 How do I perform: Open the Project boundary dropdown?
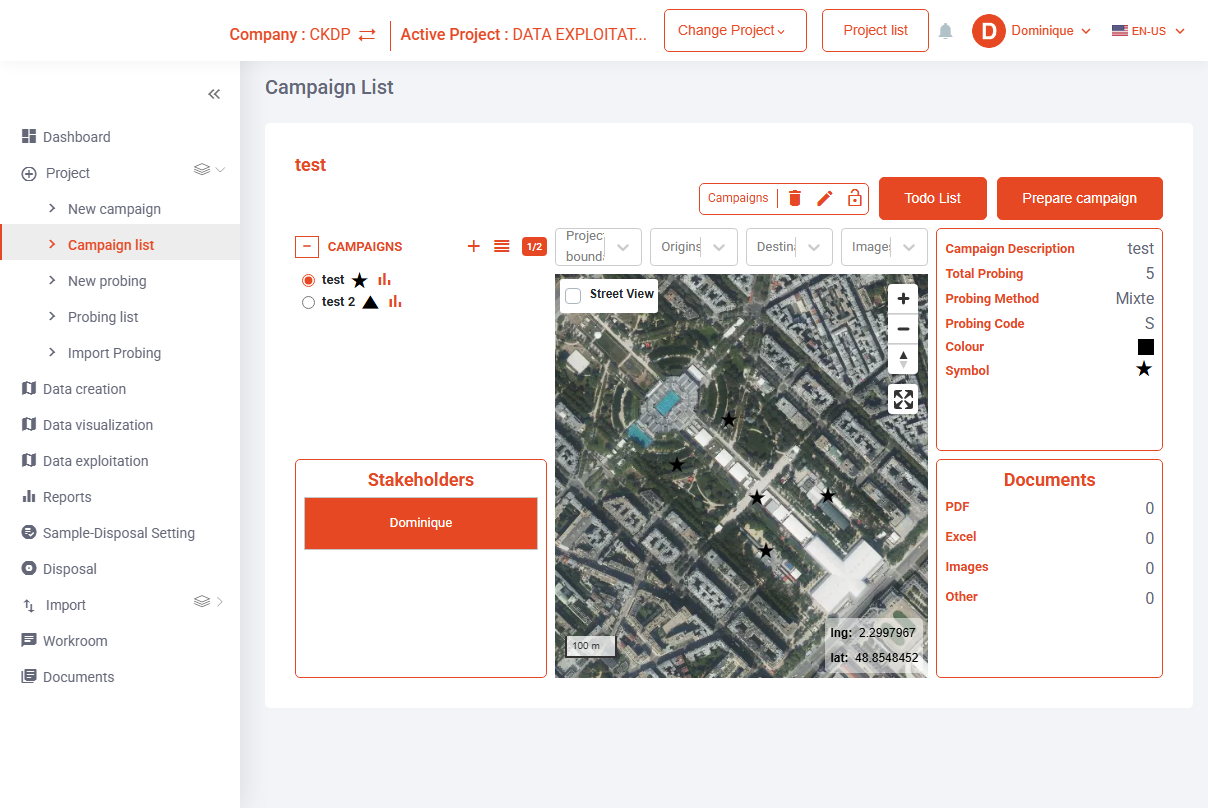click(x=598, y=247)
